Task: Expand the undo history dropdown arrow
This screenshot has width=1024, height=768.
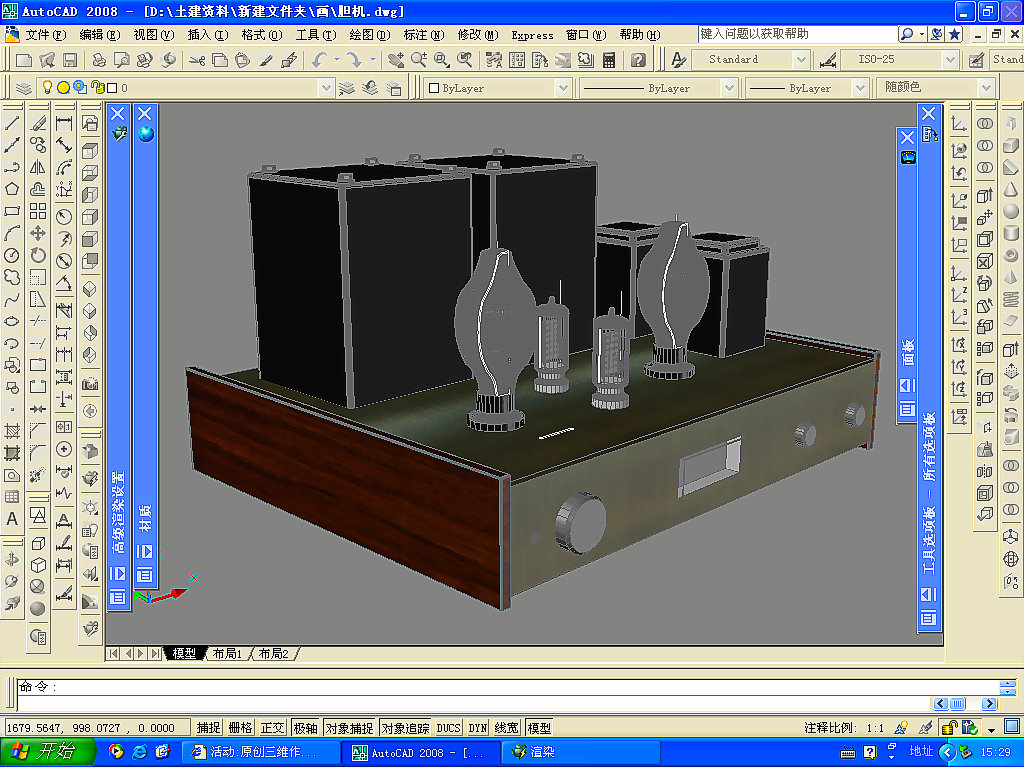Action: click(337, 60)
